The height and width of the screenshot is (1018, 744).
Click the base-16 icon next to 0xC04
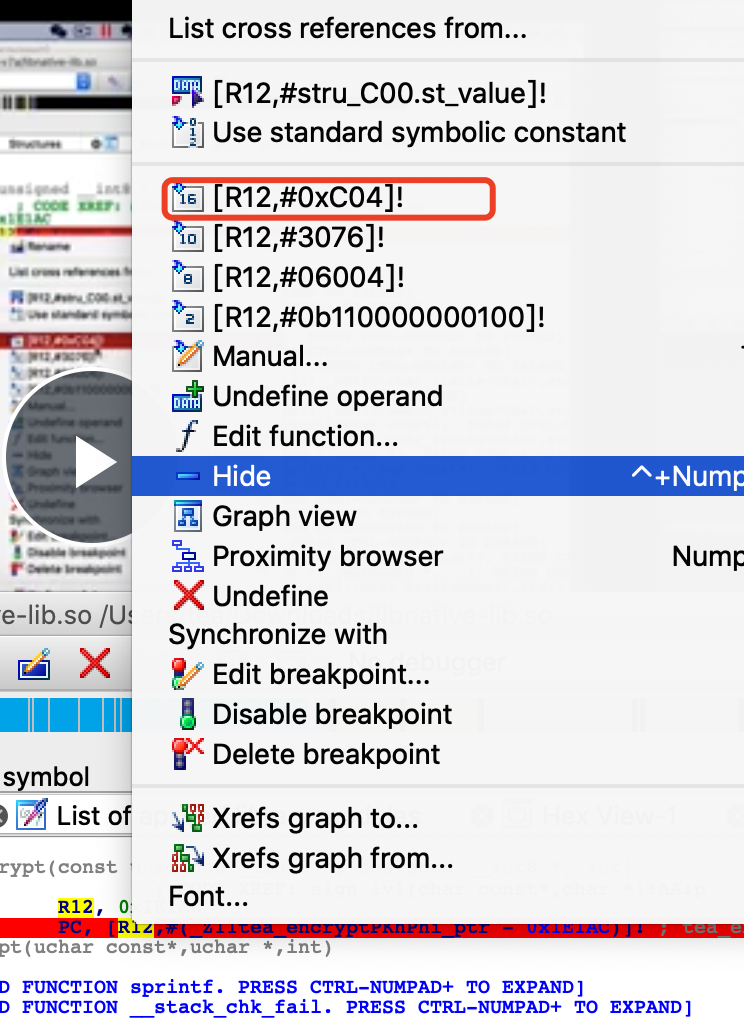(187, 197)
